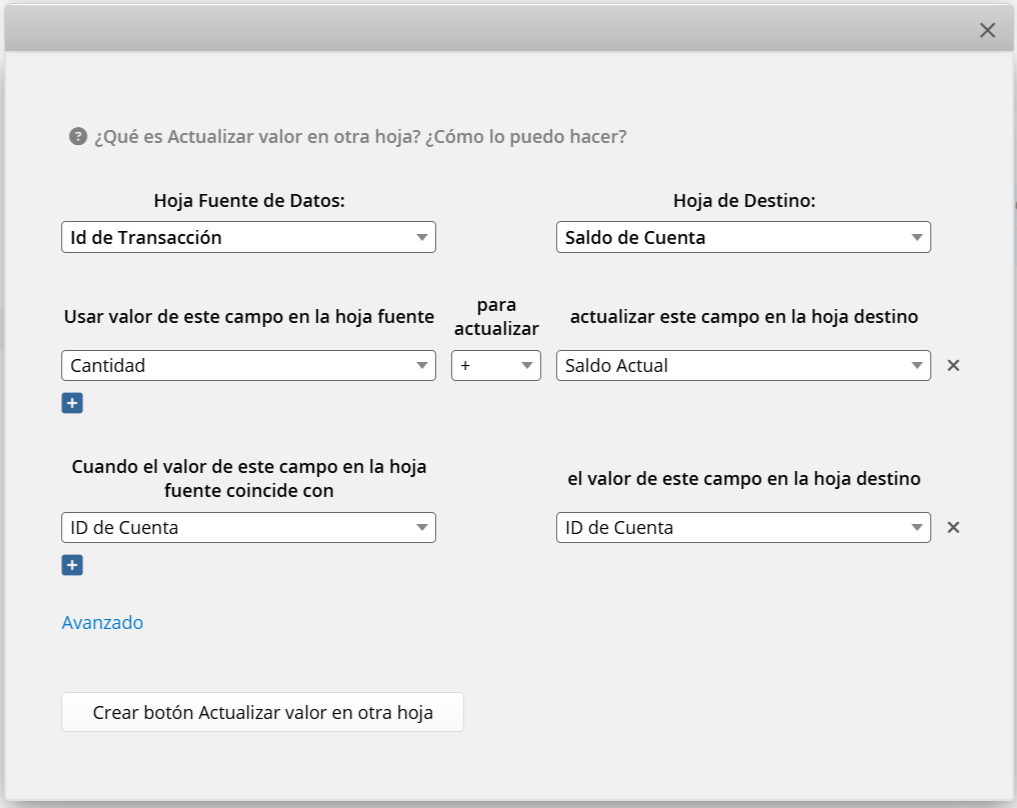Click the Hoja de Destino label
The width and height of the screenshot is (1017, 808).
pyautogui.click(x=744, y=201)
